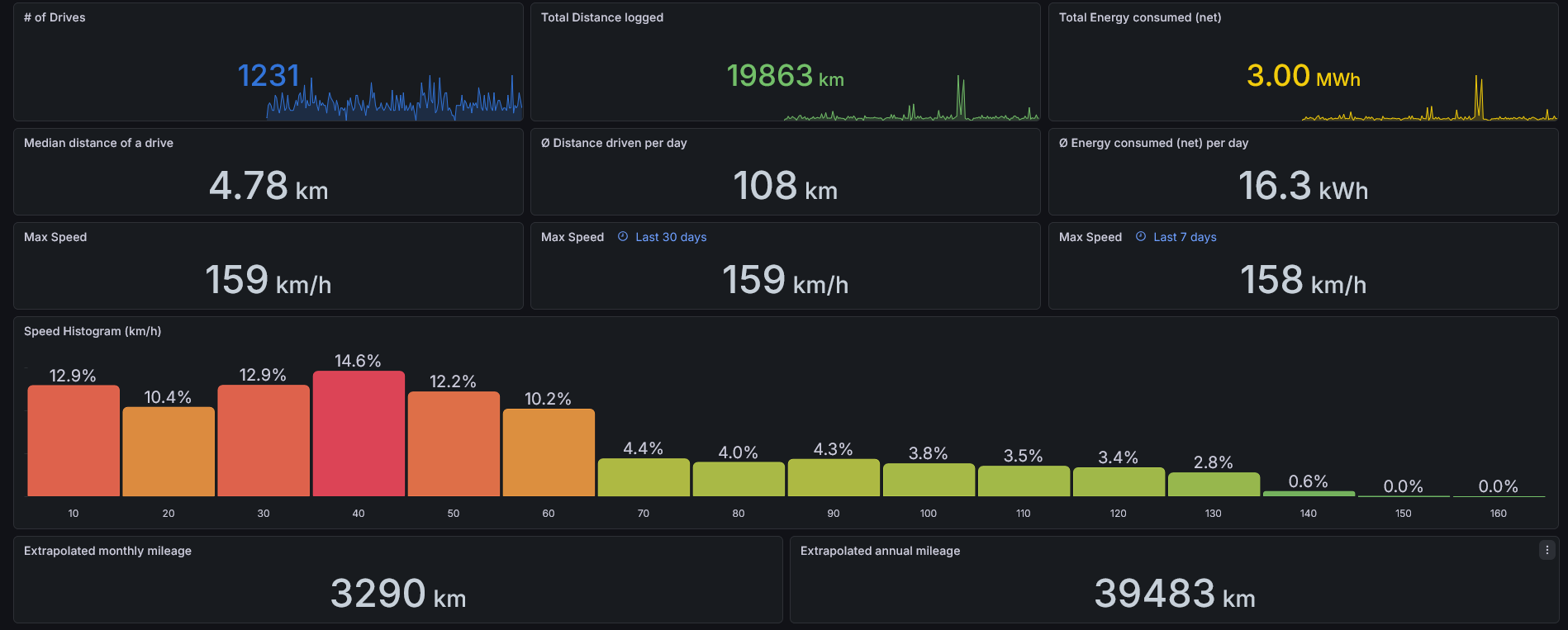Viewport: 1568px width, 630px height.
Task: Click the Max Speed title of Last 7 days panel
Action: (x=1090, y=237)
